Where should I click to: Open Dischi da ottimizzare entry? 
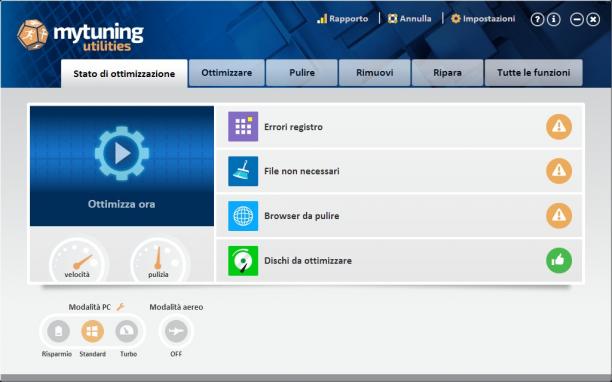coord(399,260)
